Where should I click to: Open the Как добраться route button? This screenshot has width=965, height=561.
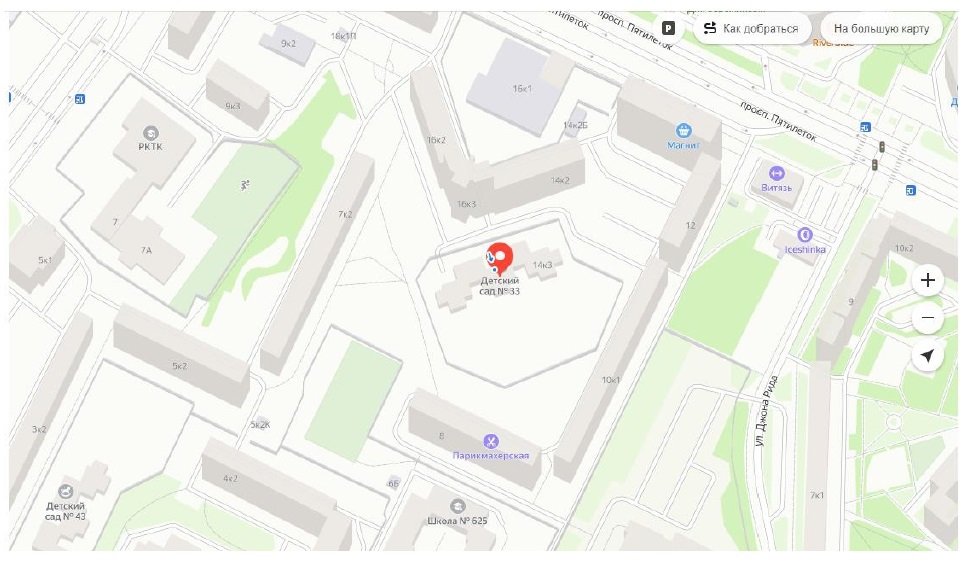(x=753, y=28)
